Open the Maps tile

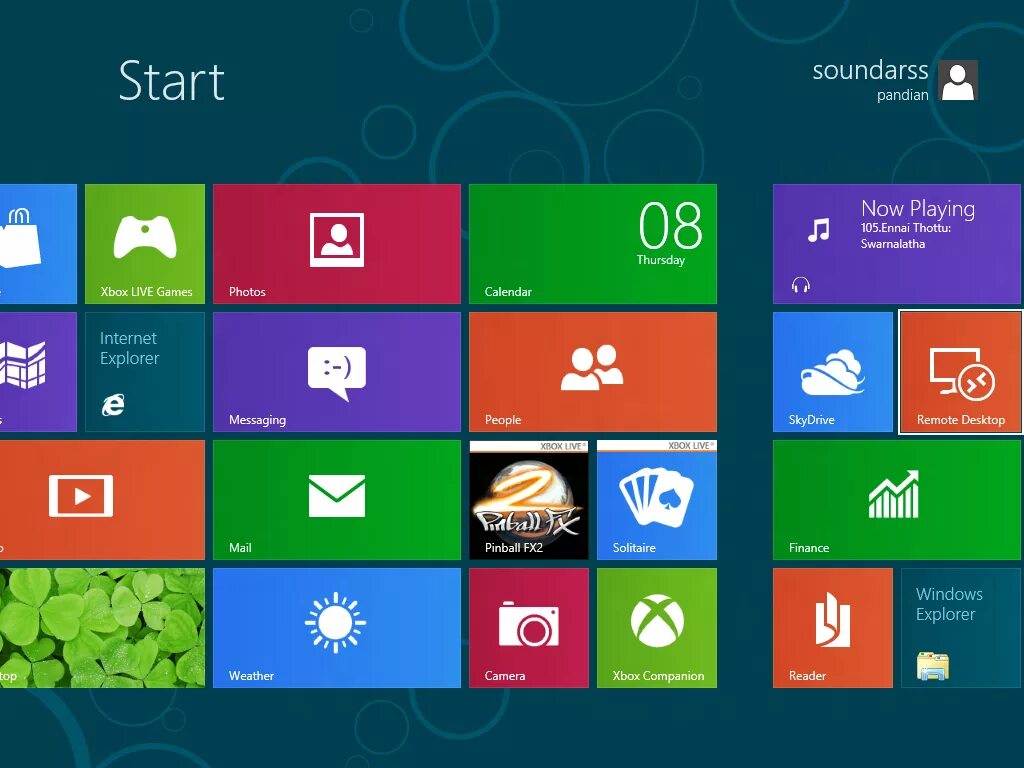pos(38,372)
